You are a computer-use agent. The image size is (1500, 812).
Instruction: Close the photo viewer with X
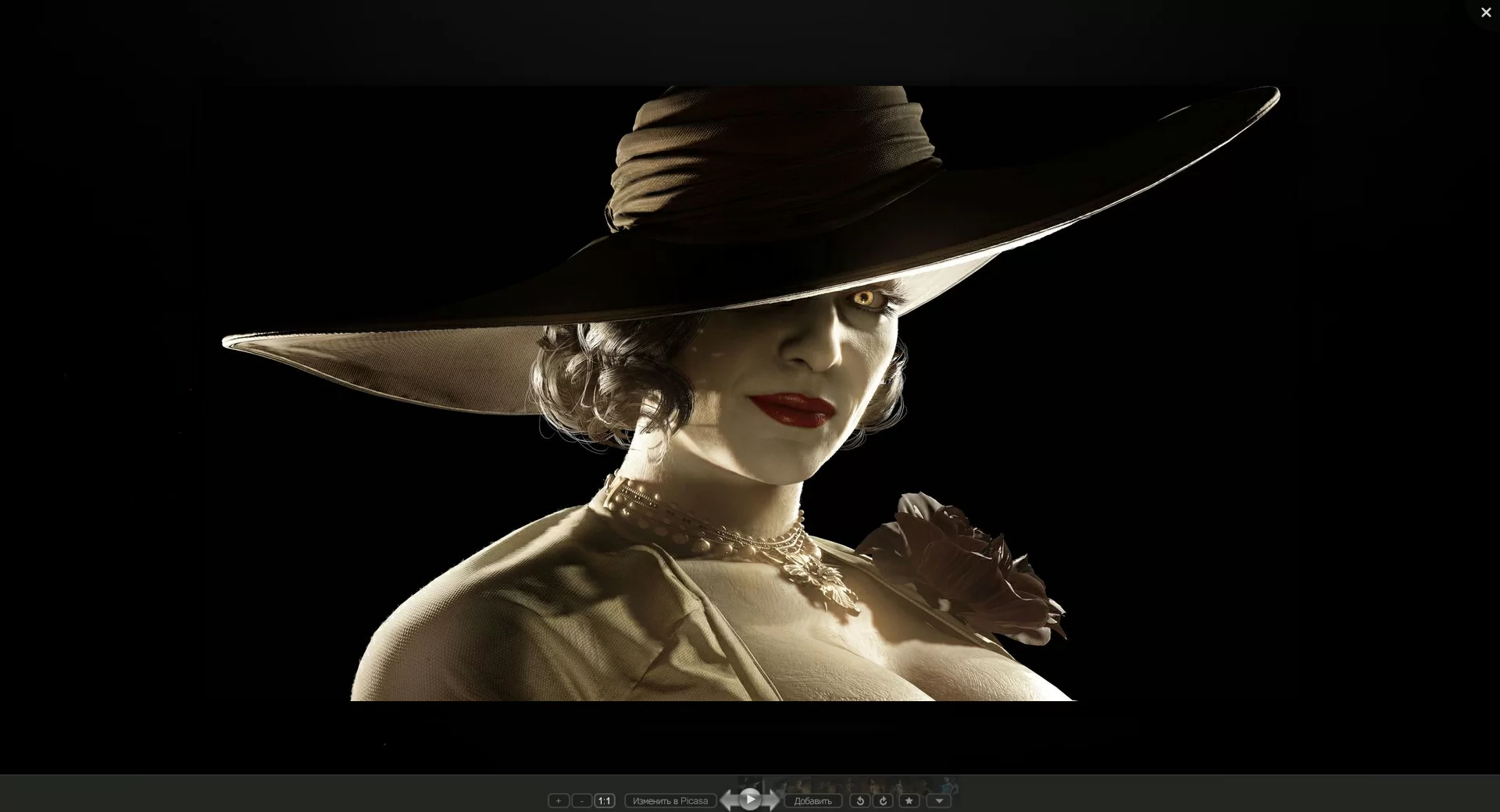tap(1486, 12)
